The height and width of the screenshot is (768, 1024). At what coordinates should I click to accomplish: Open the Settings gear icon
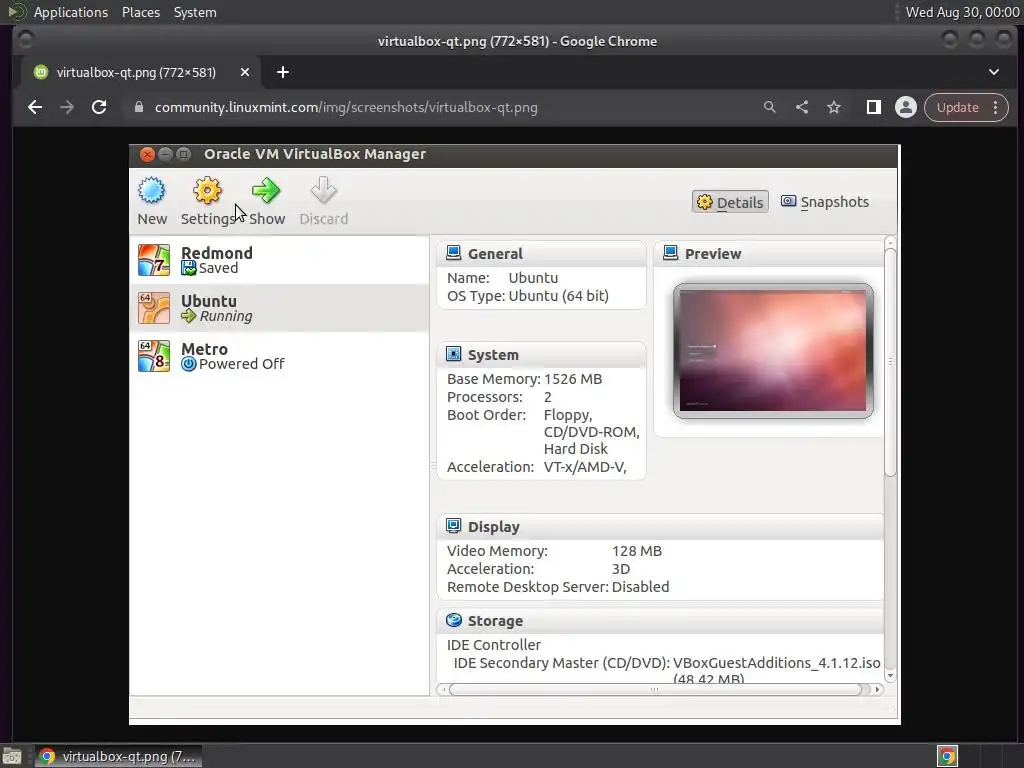click(x=208, y=191)
